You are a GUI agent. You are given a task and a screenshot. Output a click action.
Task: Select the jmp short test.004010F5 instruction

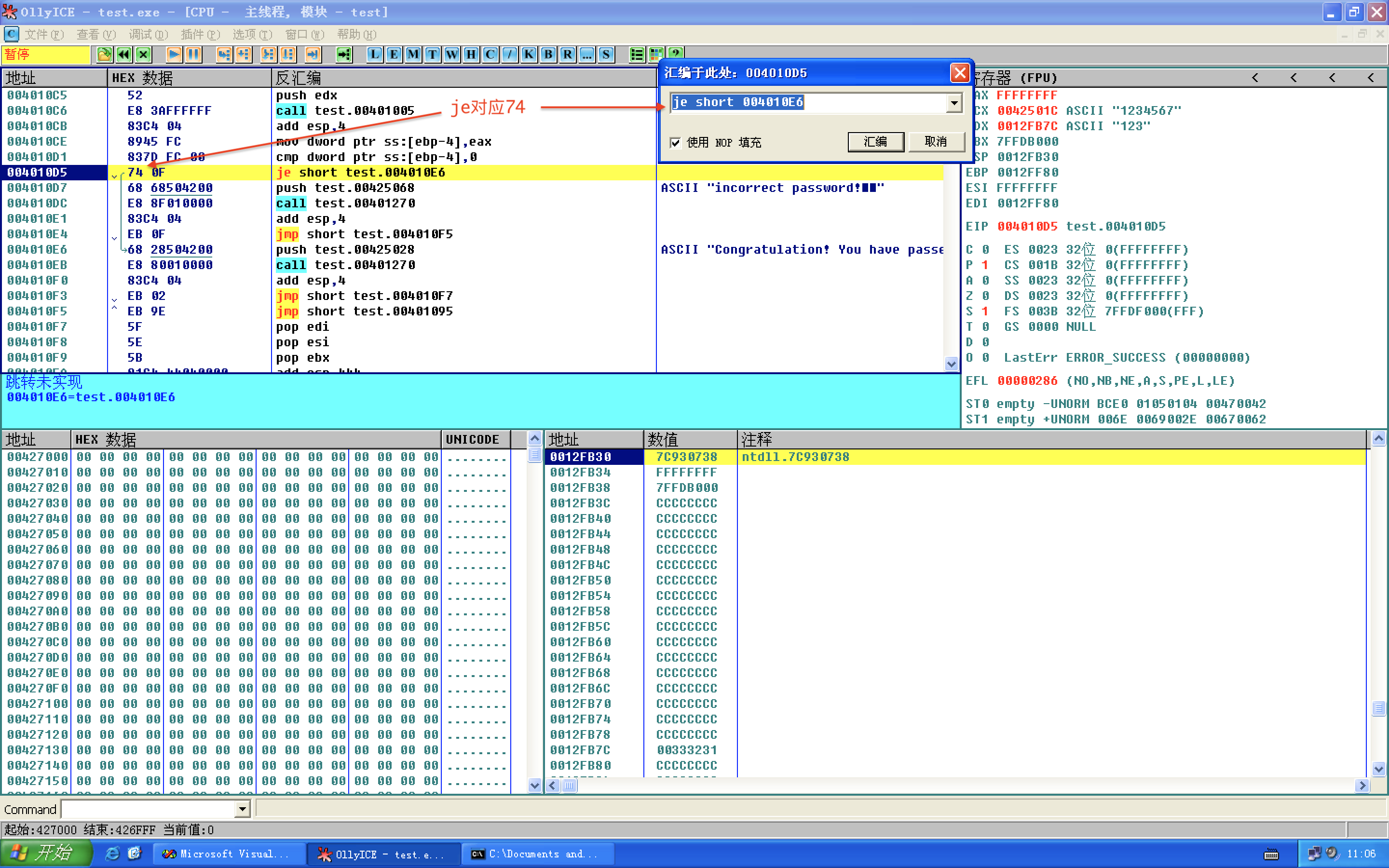(x=365, y=234)
